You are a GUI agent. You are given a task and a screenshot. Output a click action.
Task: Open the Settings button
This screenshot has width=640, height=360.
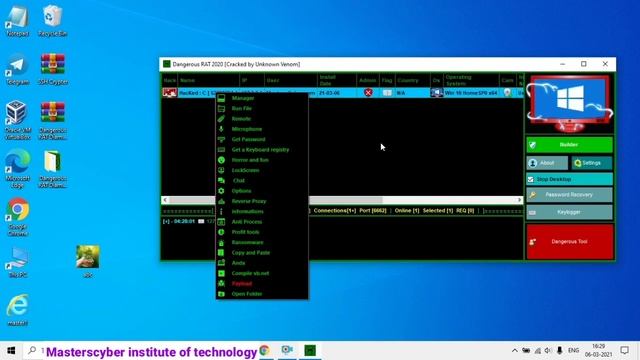[591, 163]
